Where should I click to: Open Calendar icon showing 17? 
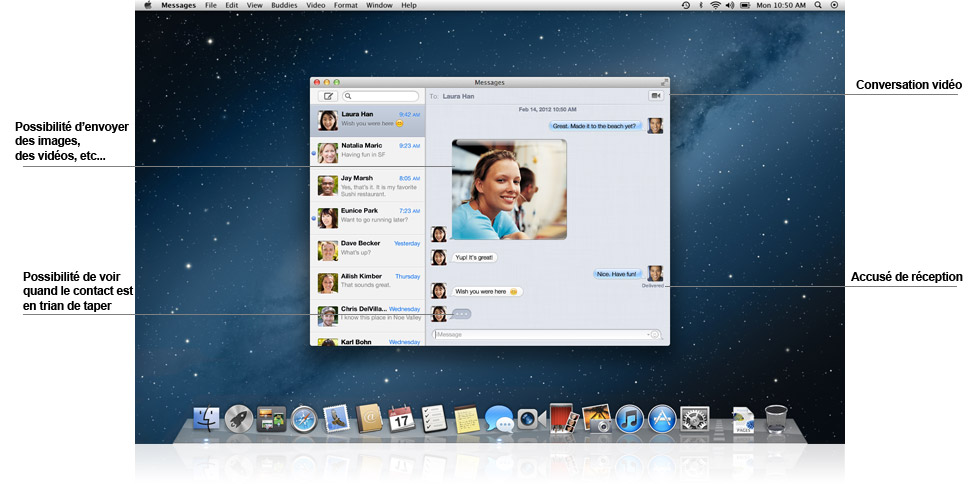tap(401, 419)
